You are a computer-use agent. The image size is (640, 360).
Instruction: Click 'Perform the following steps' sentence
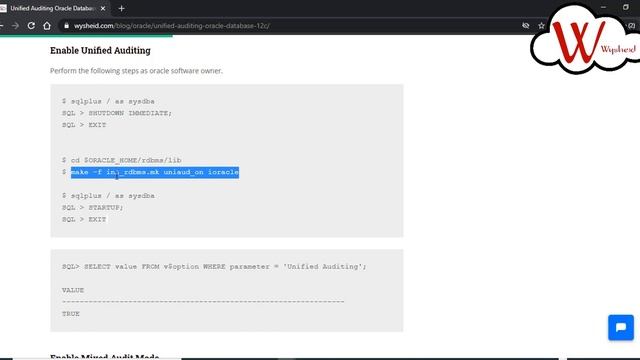pyautogui.click(x=136, y=71)
